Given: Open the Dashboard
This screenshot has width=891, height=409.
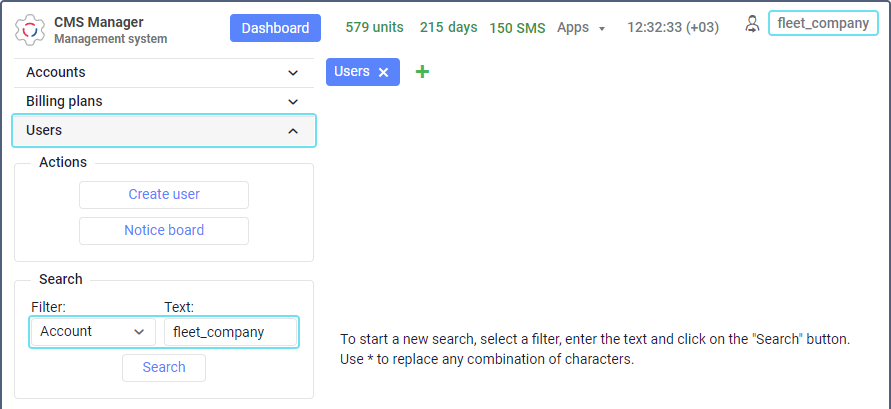Looking at the screenshot, I should [275, 28].
